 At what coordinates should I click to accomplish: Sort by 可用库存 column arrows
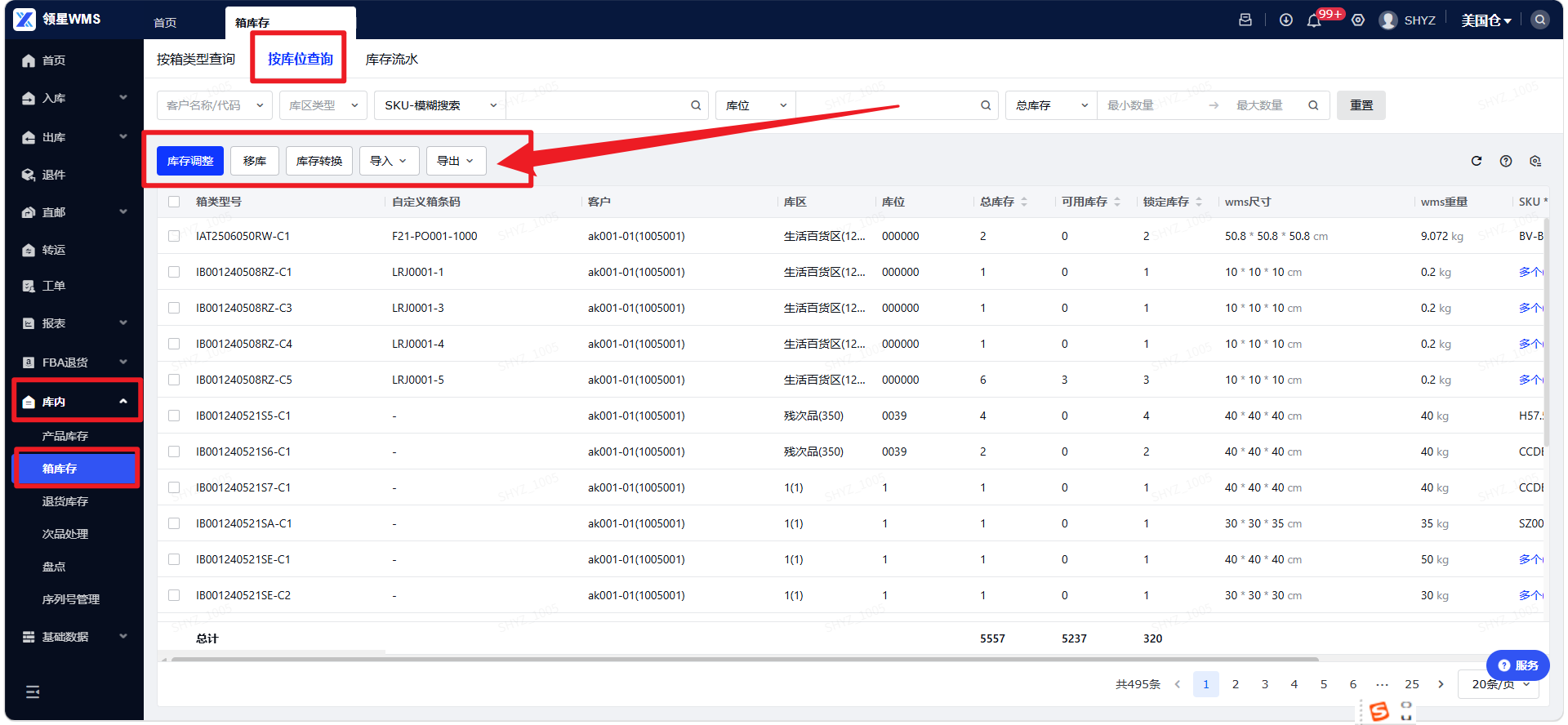tap(1117, 202)
